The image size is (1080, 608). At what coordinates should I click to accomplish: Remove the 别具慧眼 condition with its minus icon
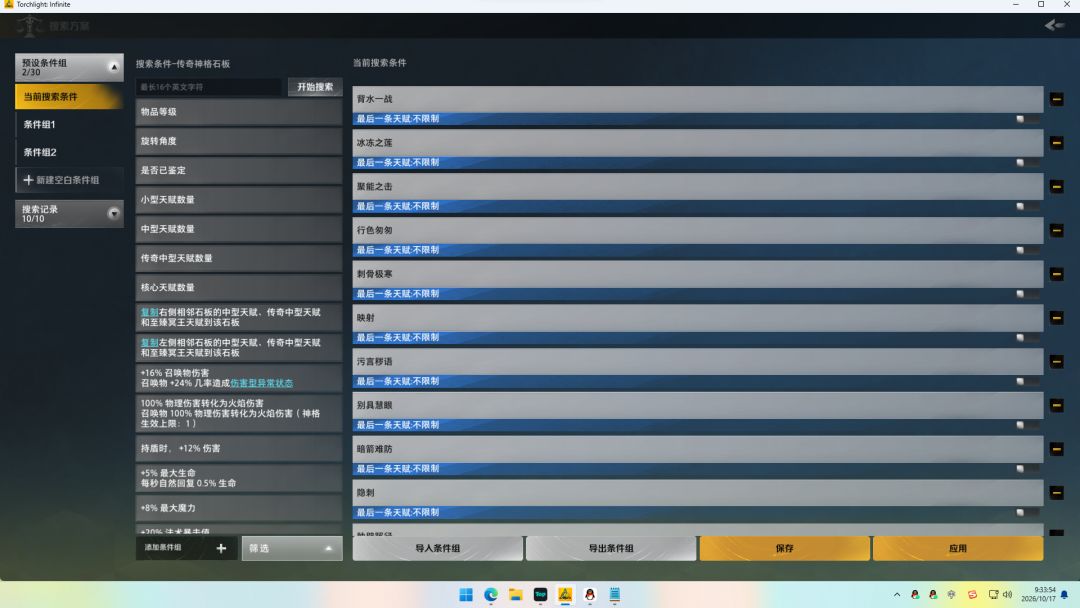click(1056, 406)
